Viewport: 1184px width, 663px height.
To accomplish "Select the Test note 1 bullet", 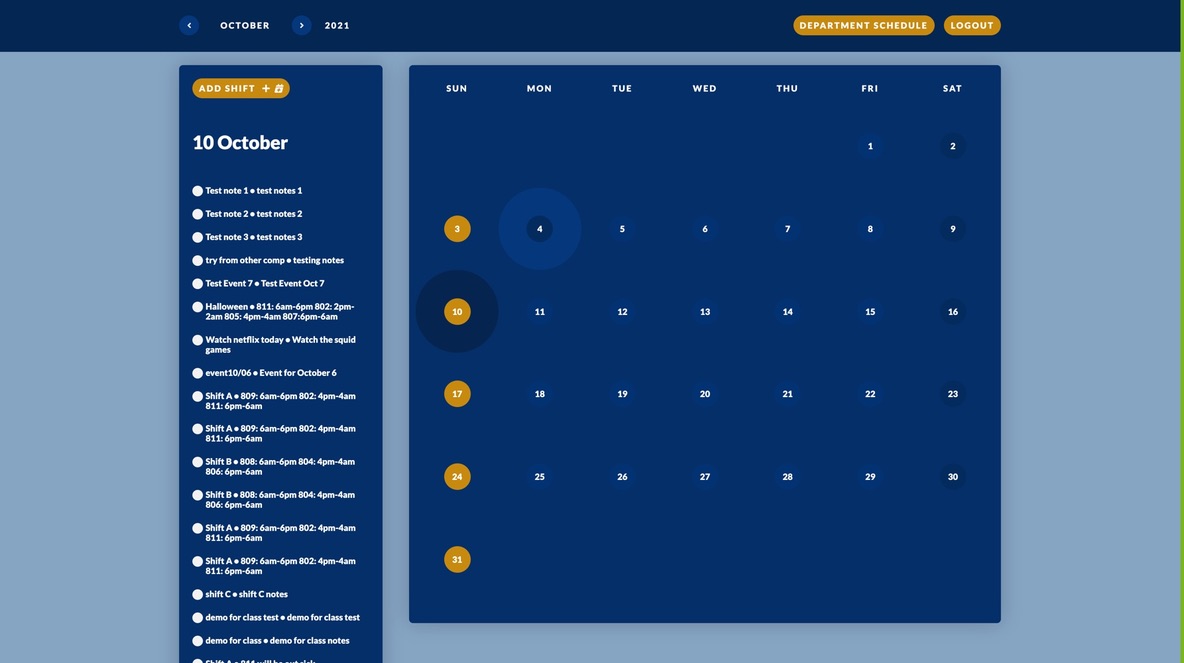I will coord(197,191).
